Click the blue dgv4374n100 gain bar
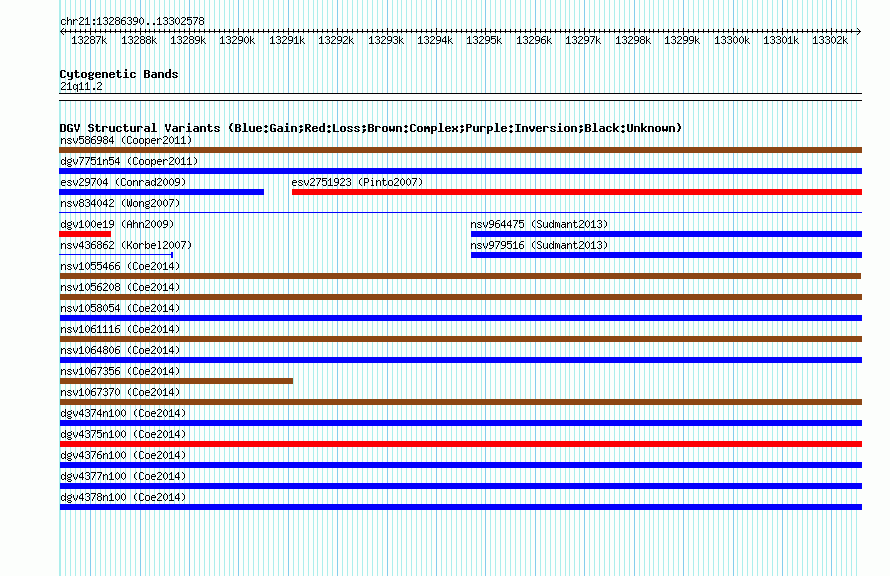 tap(460, 423)
